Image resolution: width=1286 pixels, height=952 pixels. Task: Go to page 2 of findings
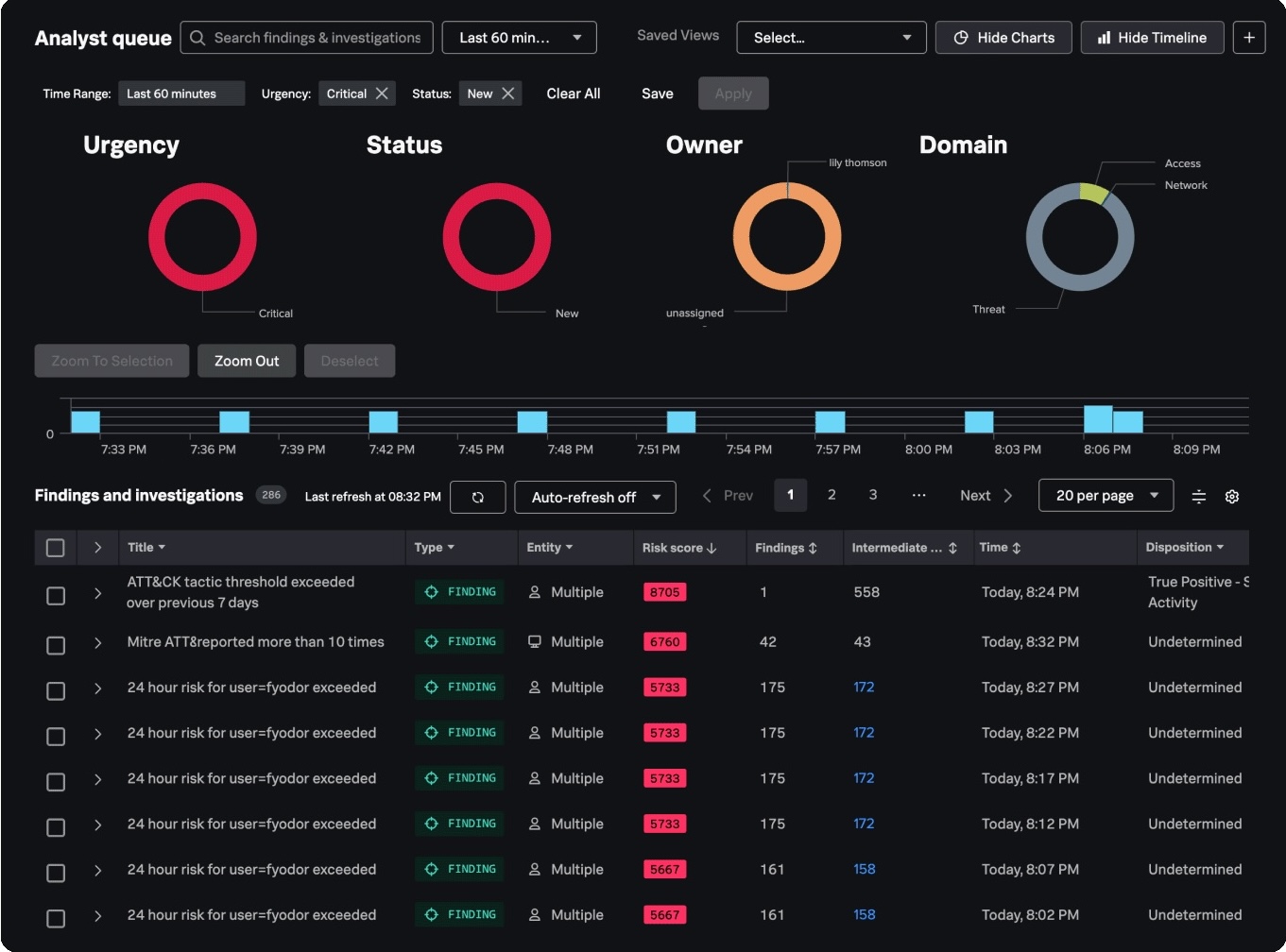[832, 495]
